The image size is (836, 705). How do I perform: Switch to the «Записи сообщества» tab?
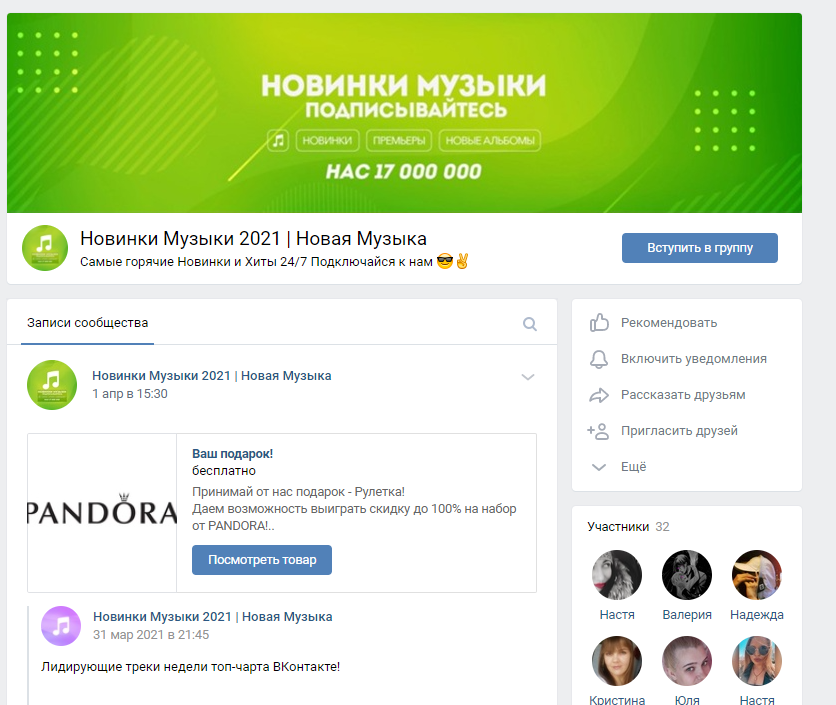(87, 323)
